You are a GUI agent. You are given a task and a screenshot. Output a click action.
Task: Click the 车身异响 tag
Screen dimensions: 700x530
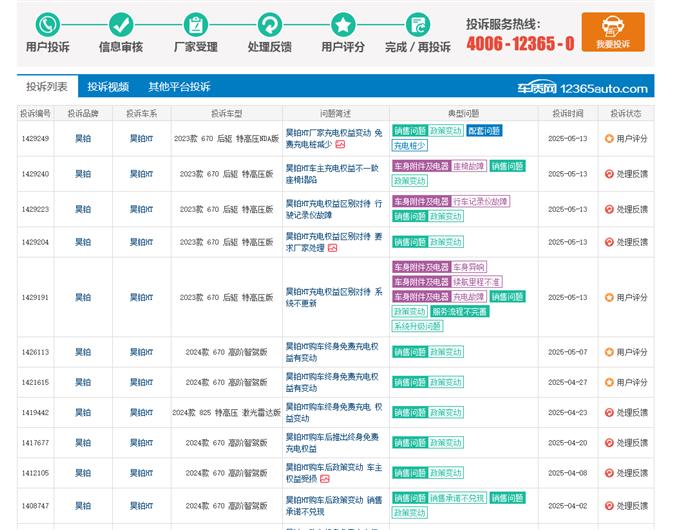[469, 267]
